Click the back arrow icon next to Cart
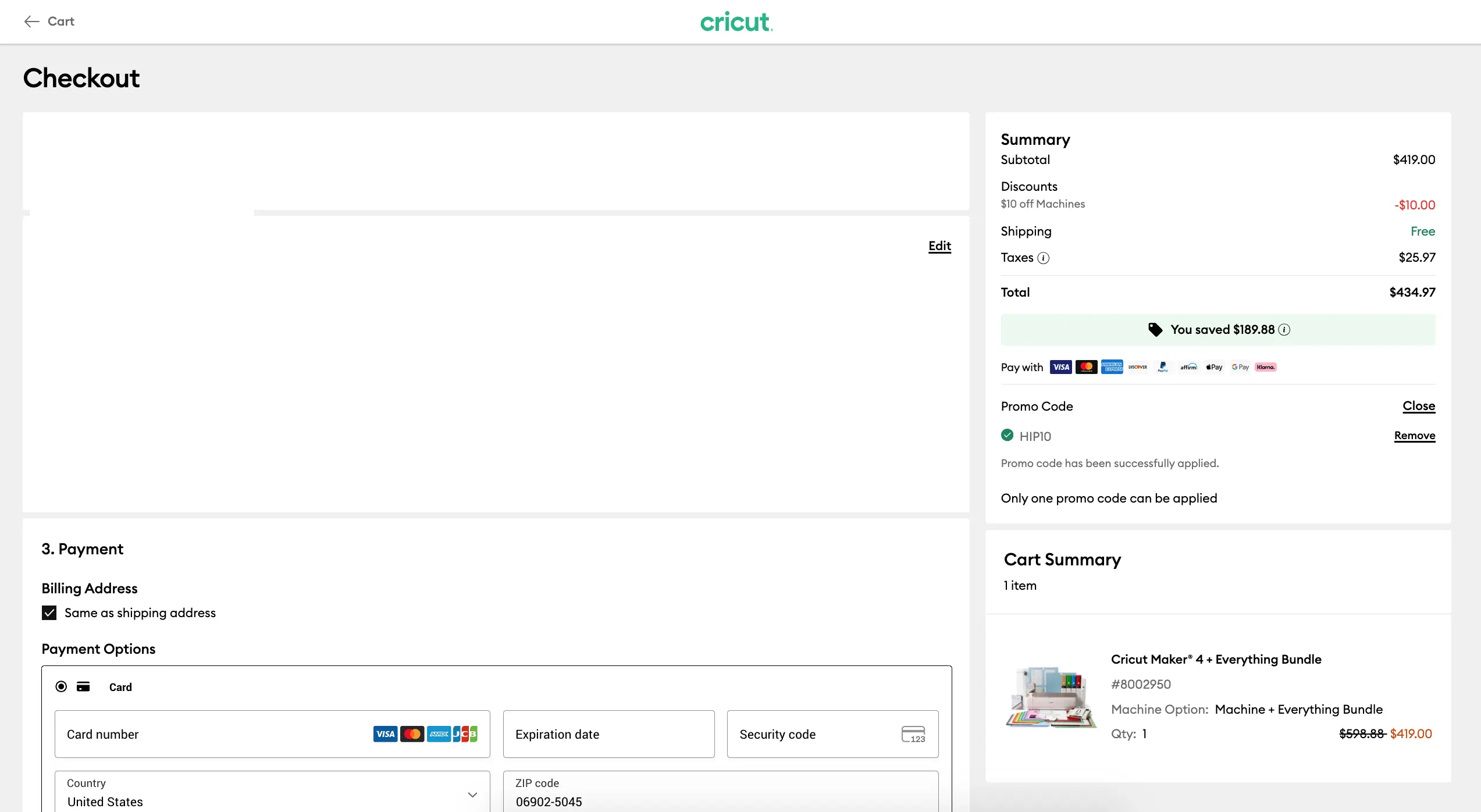 pos(31,22)
